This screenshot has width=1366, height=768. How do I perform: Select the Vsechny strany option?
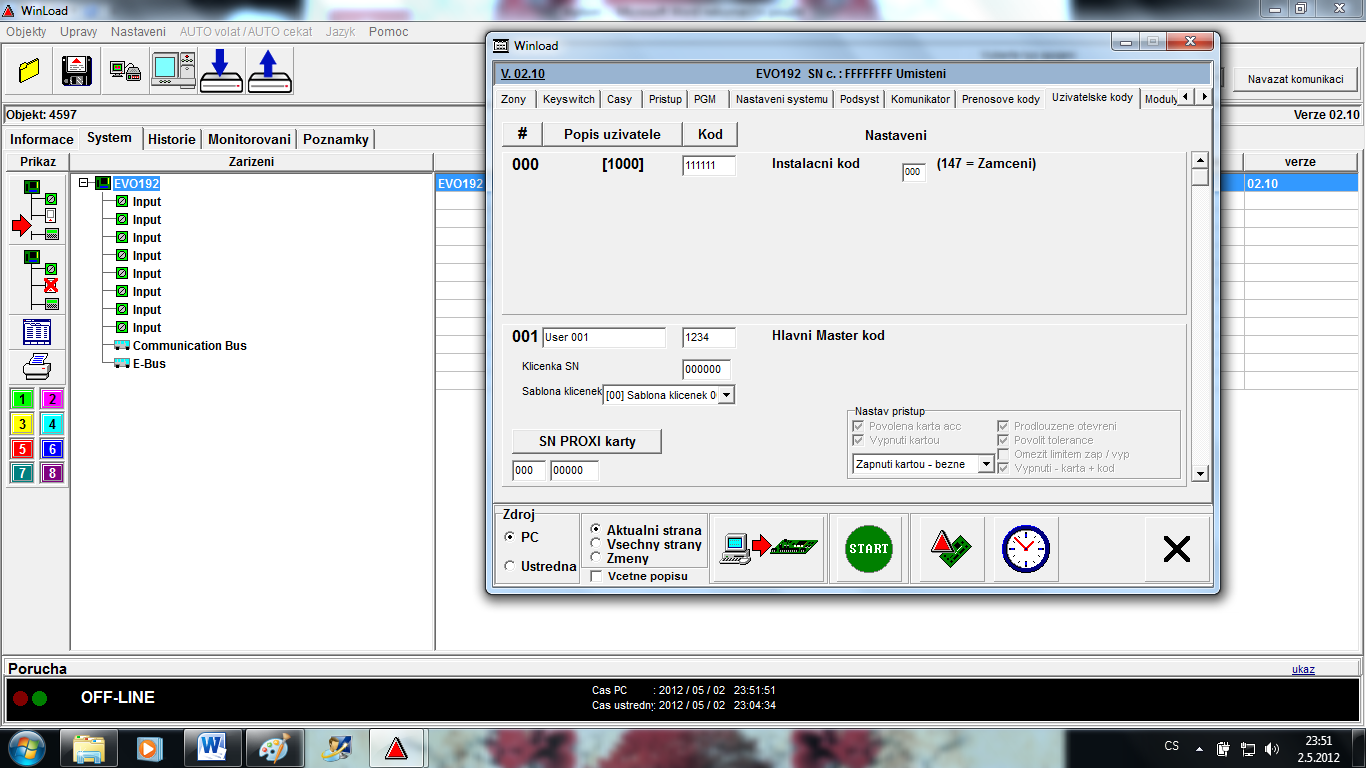tap(596, 543)
